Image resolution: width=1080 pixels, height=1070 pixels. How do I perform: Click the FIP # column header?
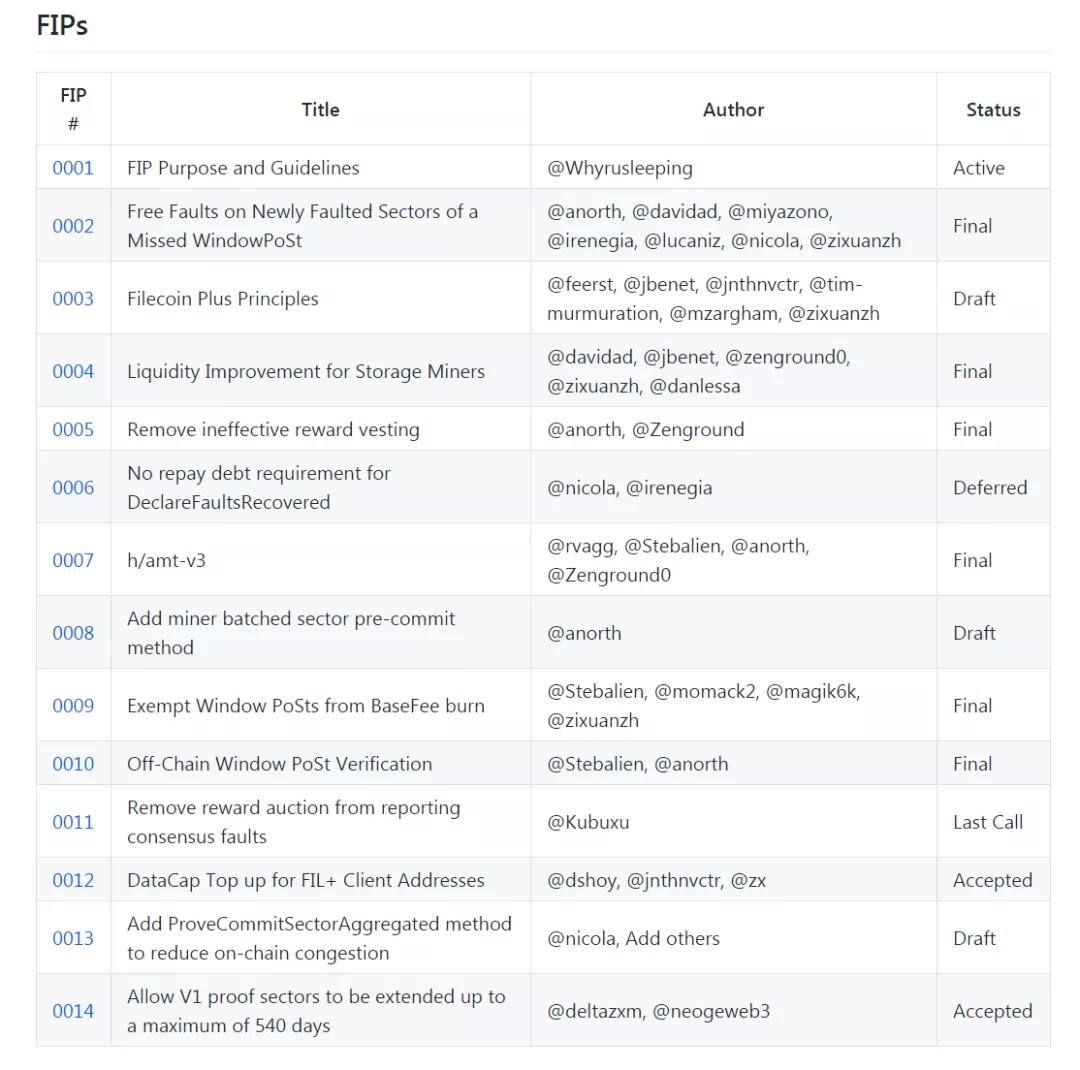[73, 108]
